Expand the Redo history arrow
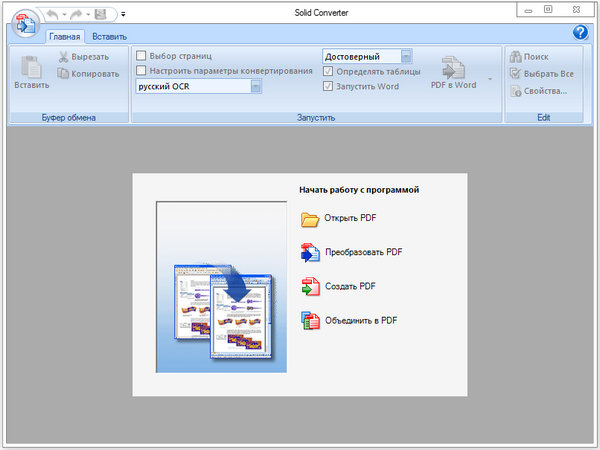This screenshot has height=450, width=600. pos(88,15)
